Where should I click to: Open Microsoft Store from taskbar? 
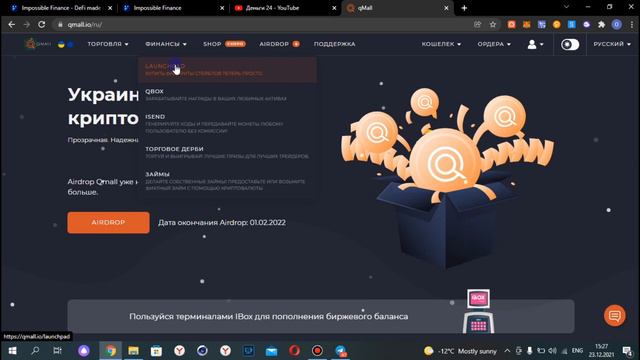click(x=156, y=351)
